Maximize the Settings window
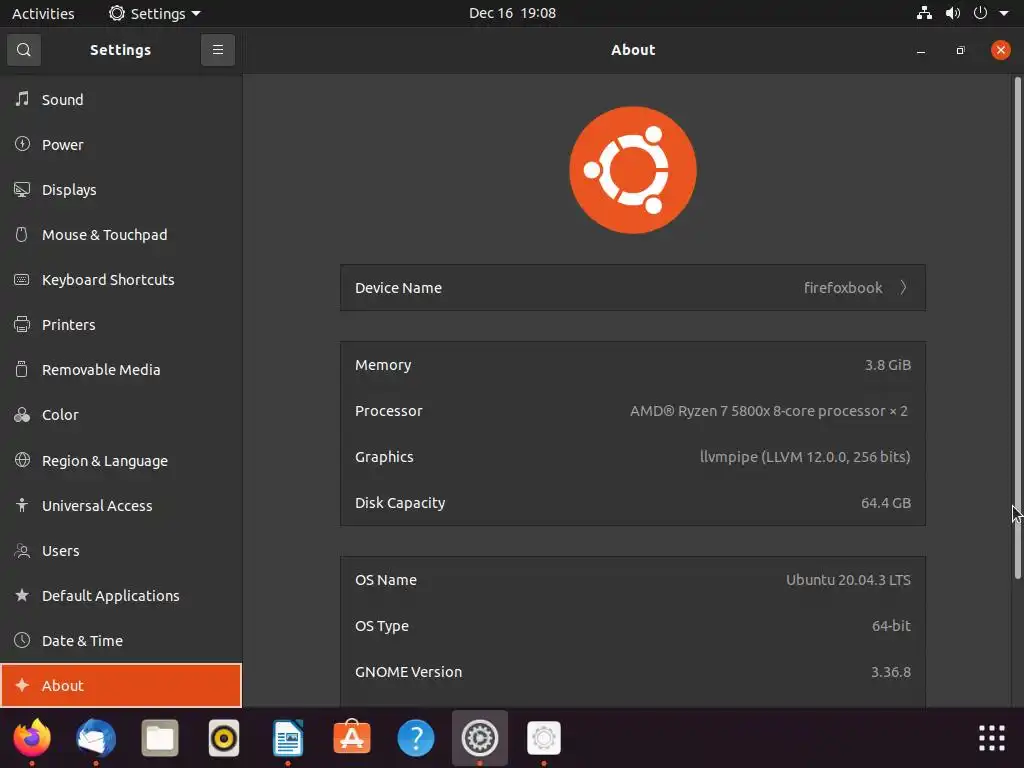This screenshot has width=1024, height=768. pos(960,50)
